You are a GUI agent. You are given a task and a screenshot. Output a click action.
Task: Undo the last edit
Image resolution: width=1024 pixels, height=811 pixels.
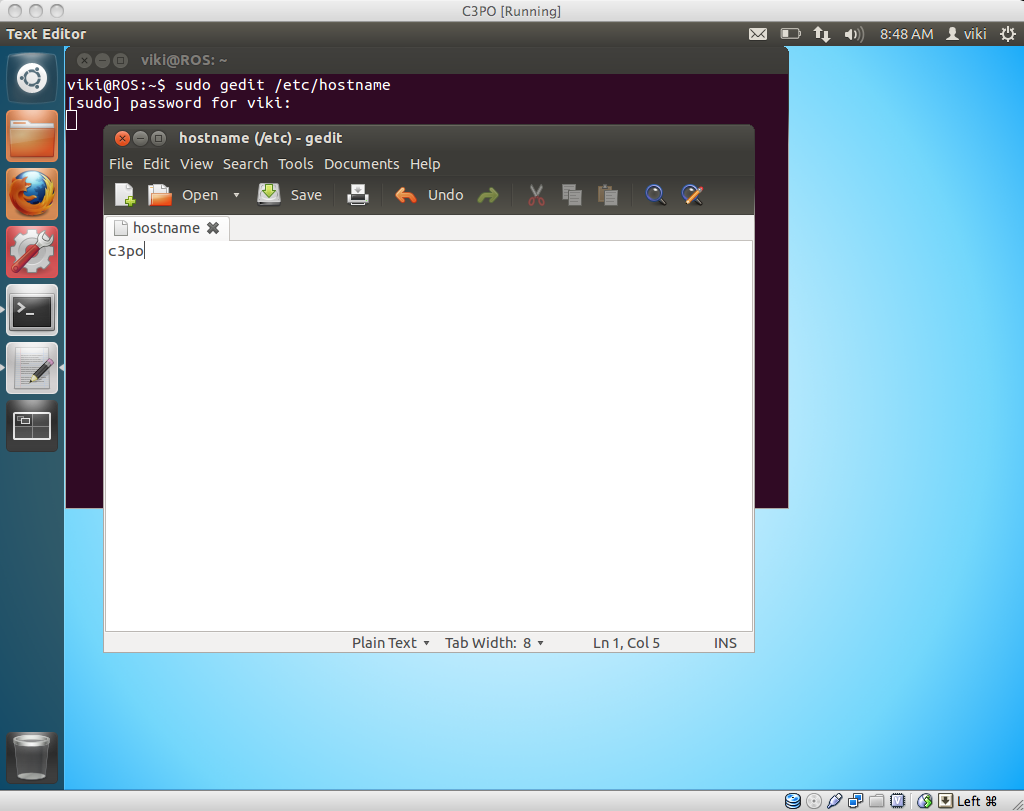point(430,195)
